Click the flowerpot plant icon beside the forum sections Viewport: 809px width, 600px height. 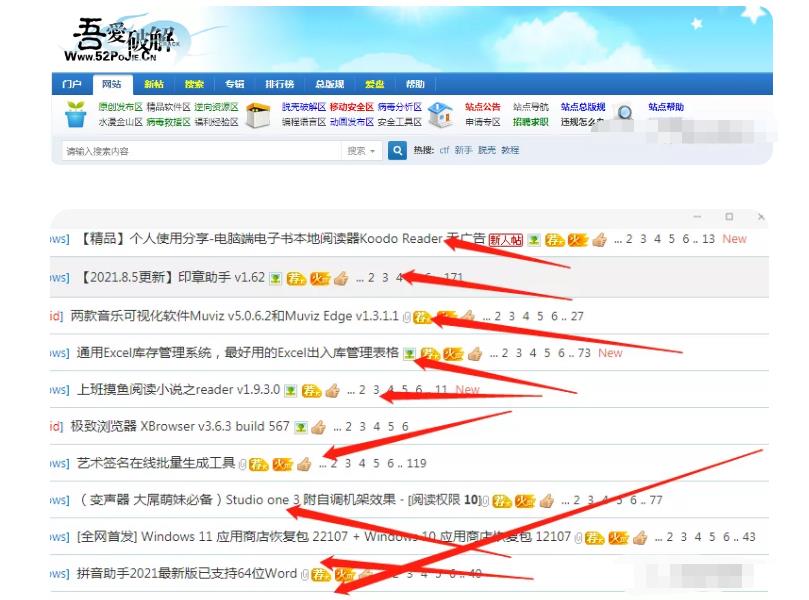75,115
